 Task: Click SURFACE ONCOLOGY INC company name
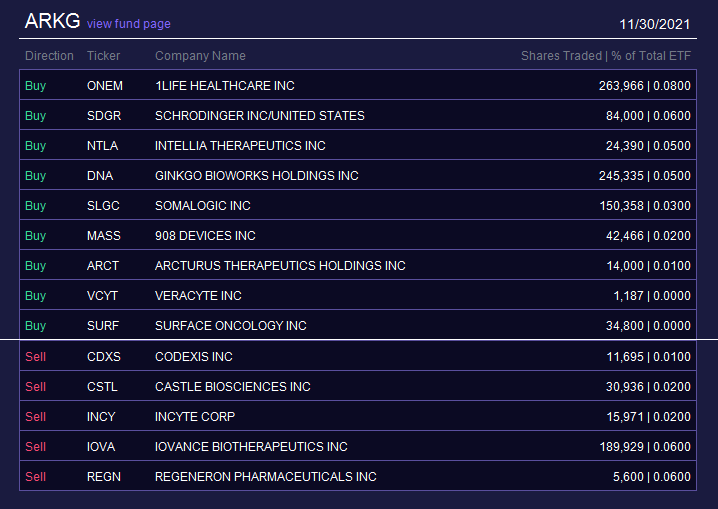point(231,325)
